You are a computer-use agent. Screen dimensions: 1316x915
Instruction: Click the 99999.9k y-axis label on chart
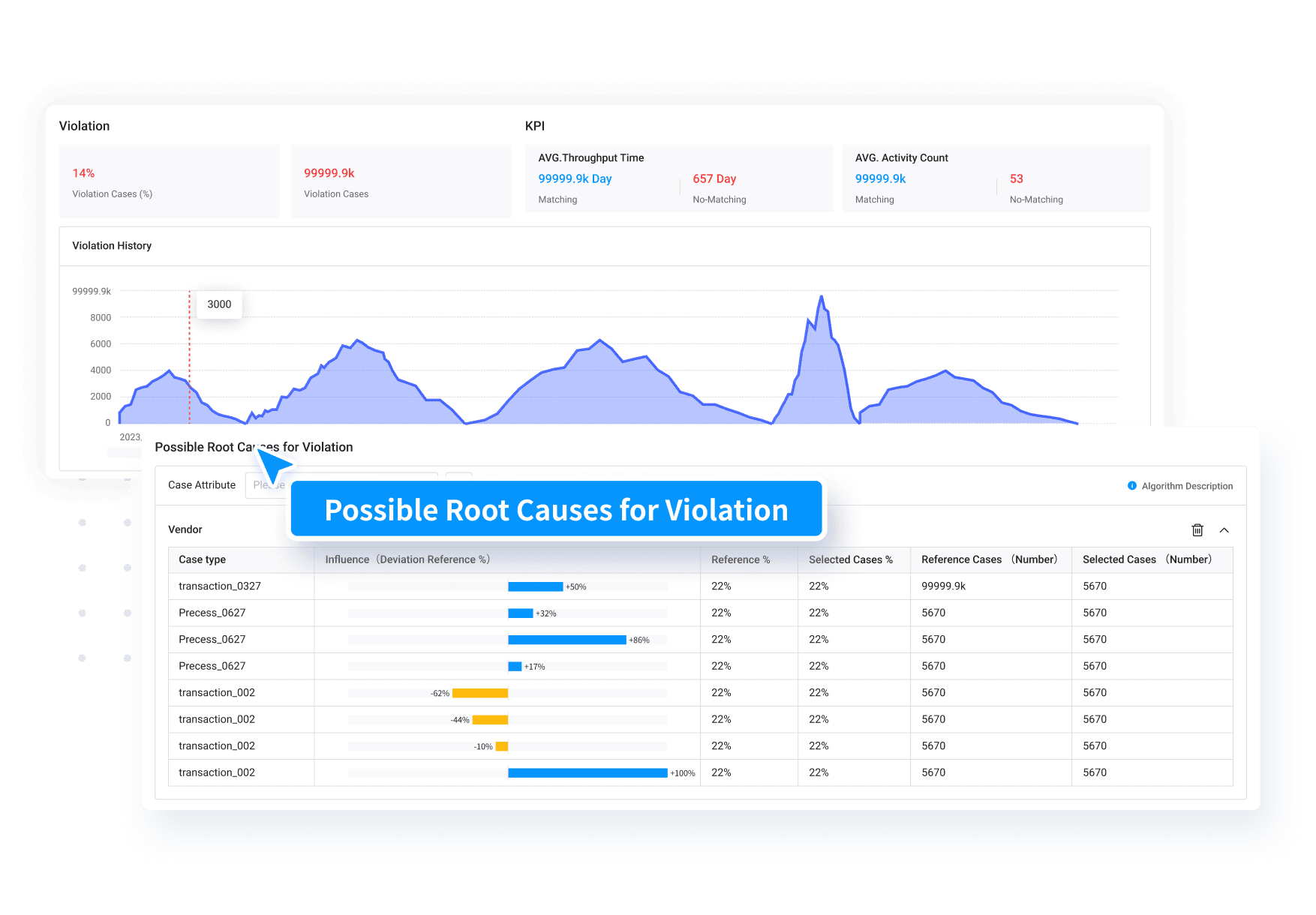(x=92, y=292)
